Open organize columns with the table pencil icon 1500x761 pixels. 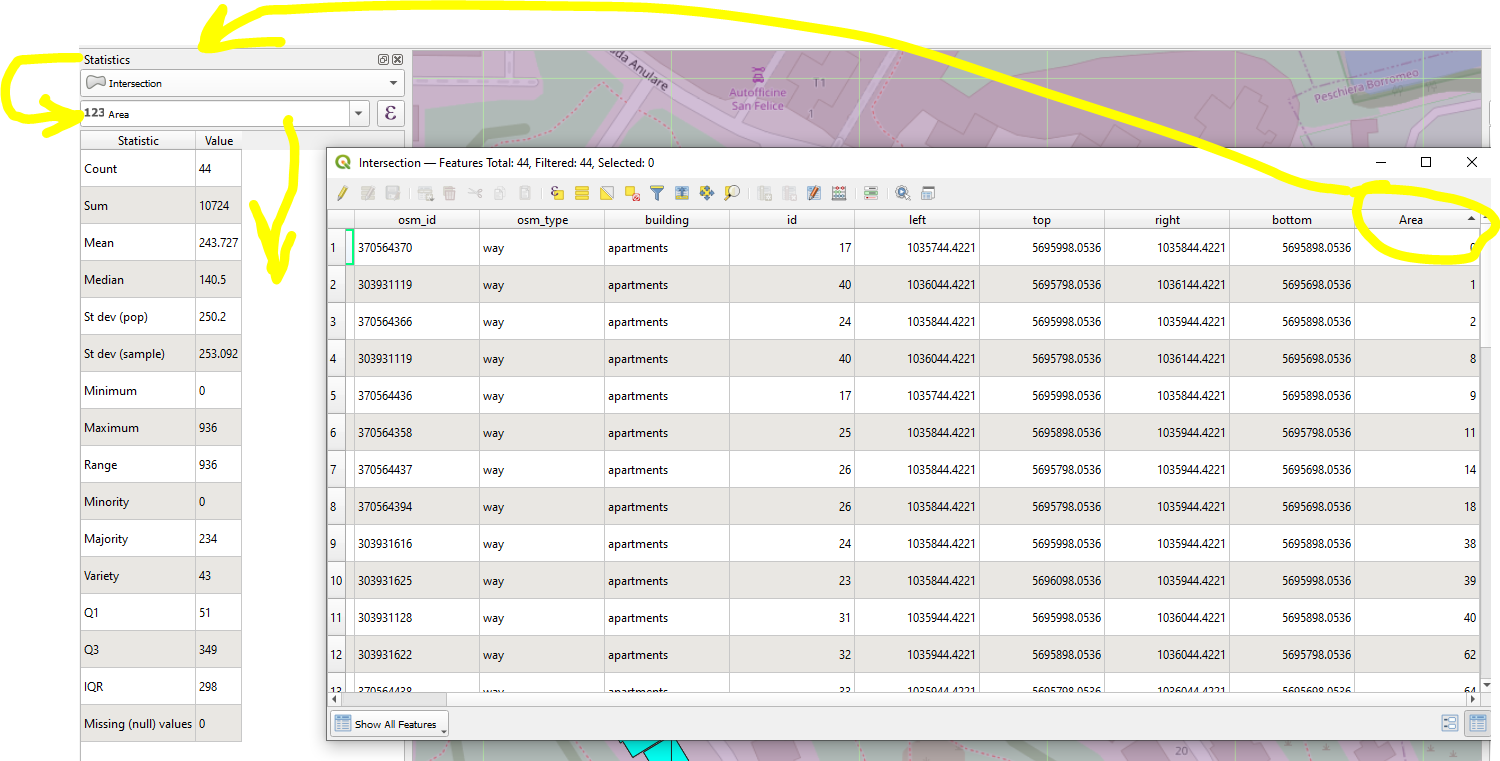[813, 193]
